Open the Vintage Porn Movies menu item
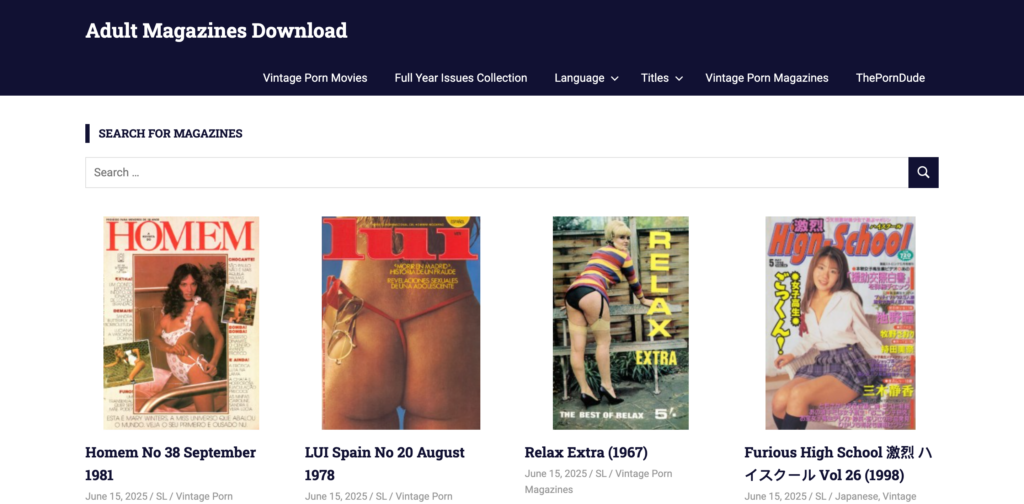 [x=315, y=78]
